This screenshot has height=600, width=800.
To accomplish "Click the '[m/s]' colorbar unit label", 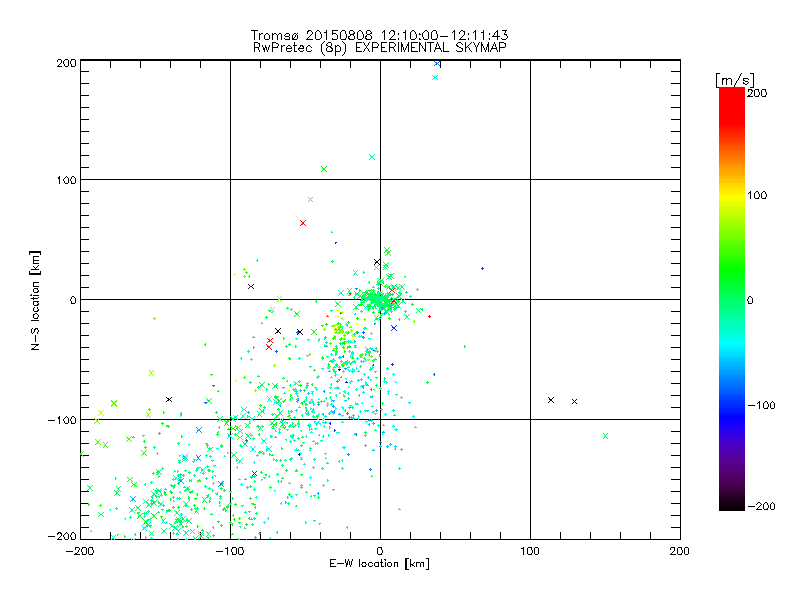I will [735, 80].
